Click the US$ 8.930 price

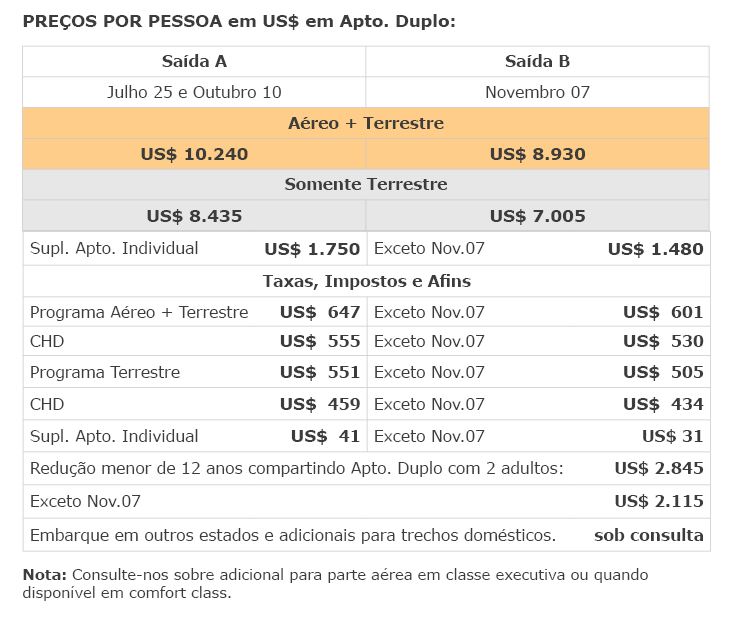coord(537,154)
